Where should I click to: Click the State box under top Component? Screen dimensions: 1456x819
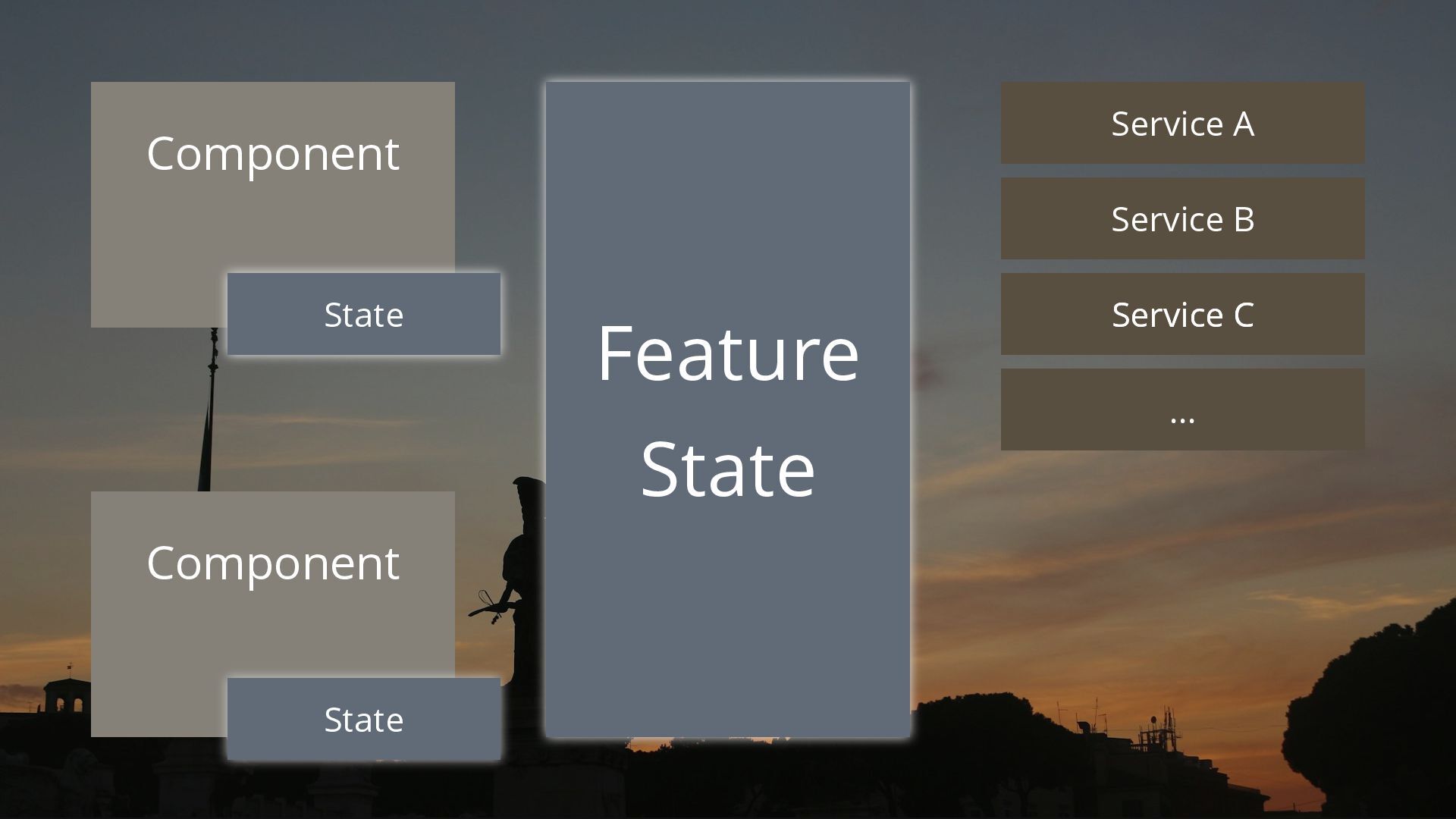point(364,314)
